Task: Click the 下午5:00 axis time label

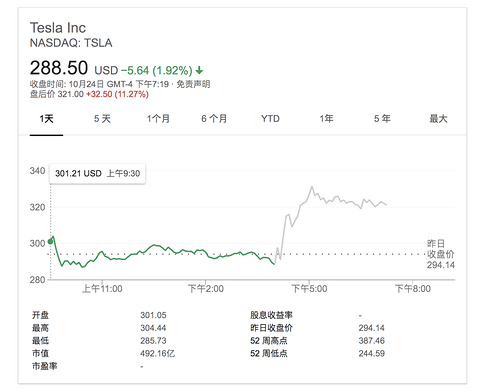Action: tap(309, 289)
